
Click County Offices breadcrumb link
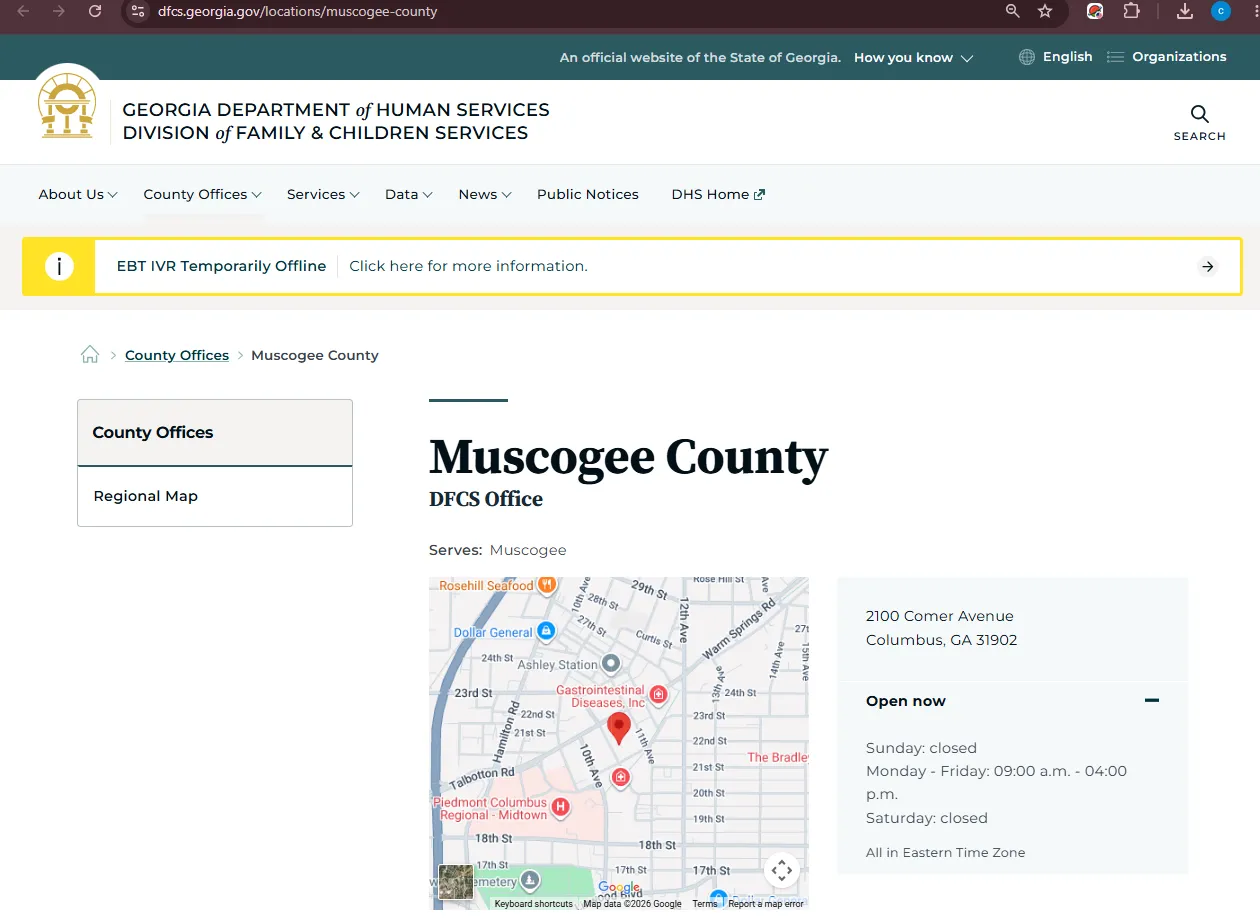(x=177, y=355)
